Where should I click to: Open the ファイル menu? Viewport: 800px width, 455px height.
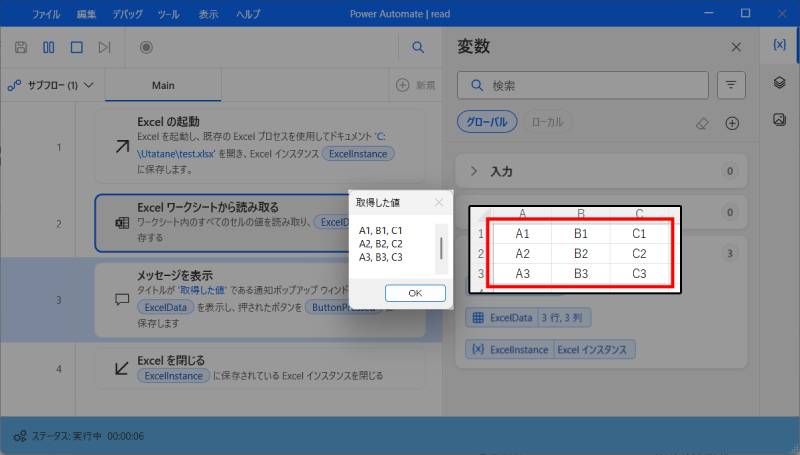click(46, 14)
